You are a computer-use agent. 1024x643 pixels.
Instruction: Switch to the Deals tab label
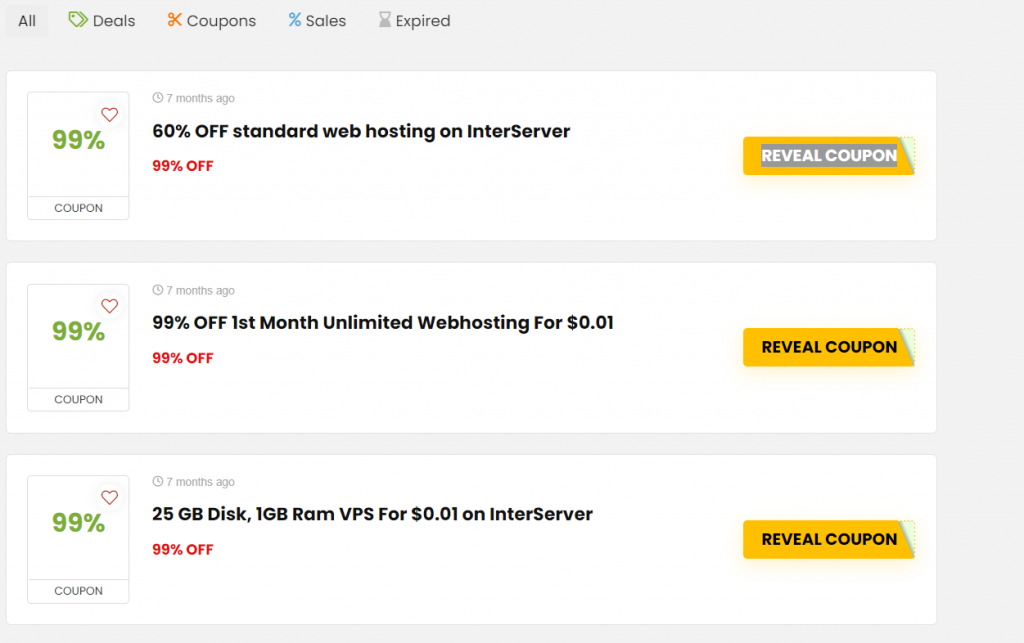pos(114,21)
